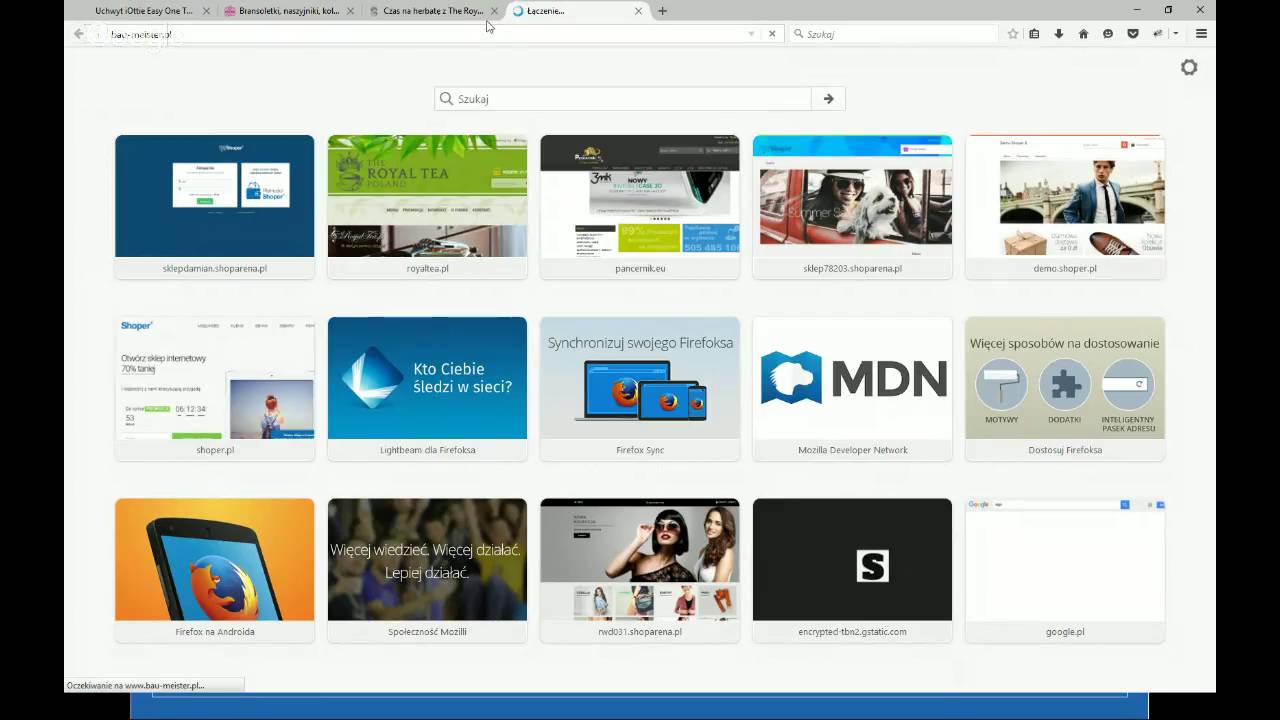Click the bookmark star icon
This screenshot has height=720, width=1280.
tap(1013, 34)
